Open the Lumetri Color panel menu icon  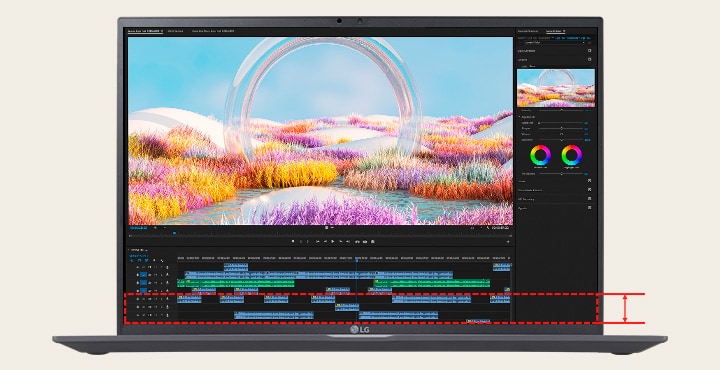564,31
